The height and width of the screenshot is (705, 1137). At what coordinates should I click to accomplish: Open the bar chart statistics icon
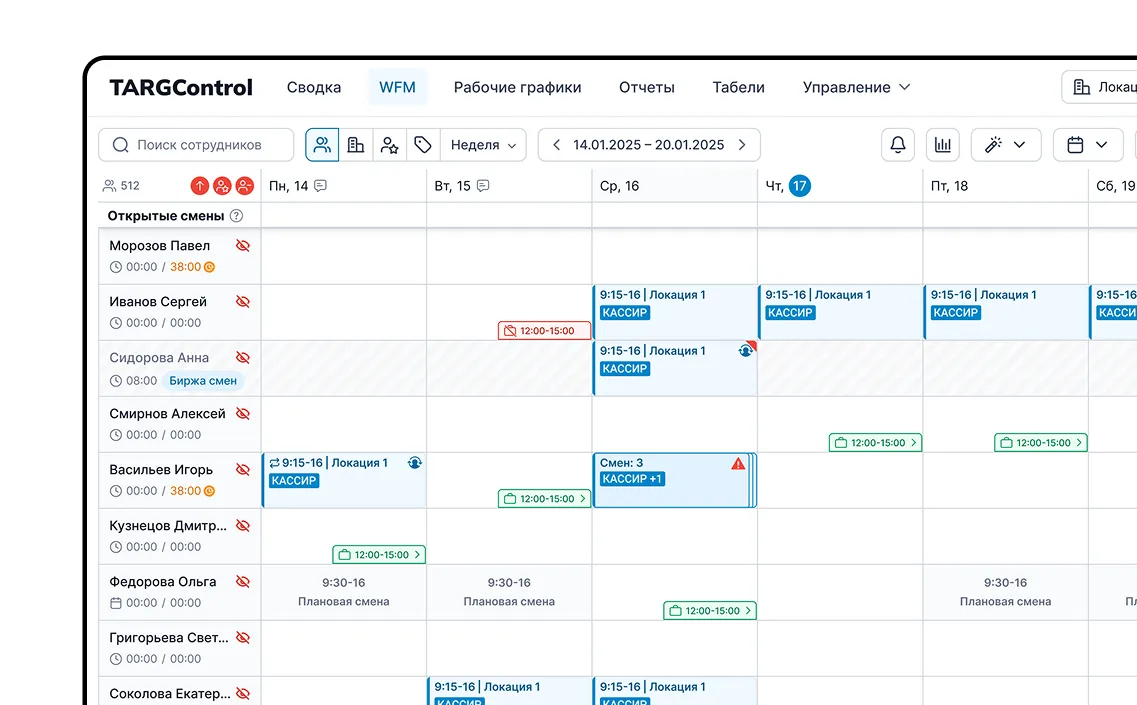coord(943,145)
